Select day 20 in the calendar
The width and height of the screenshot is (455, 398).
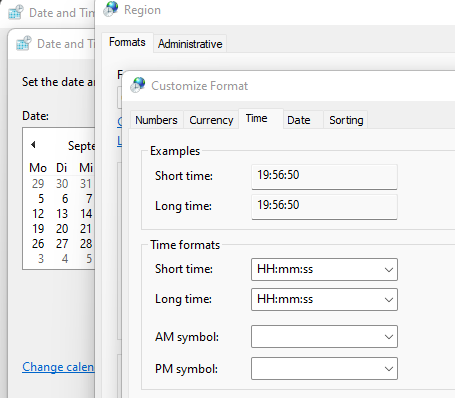tap(62, 229)
